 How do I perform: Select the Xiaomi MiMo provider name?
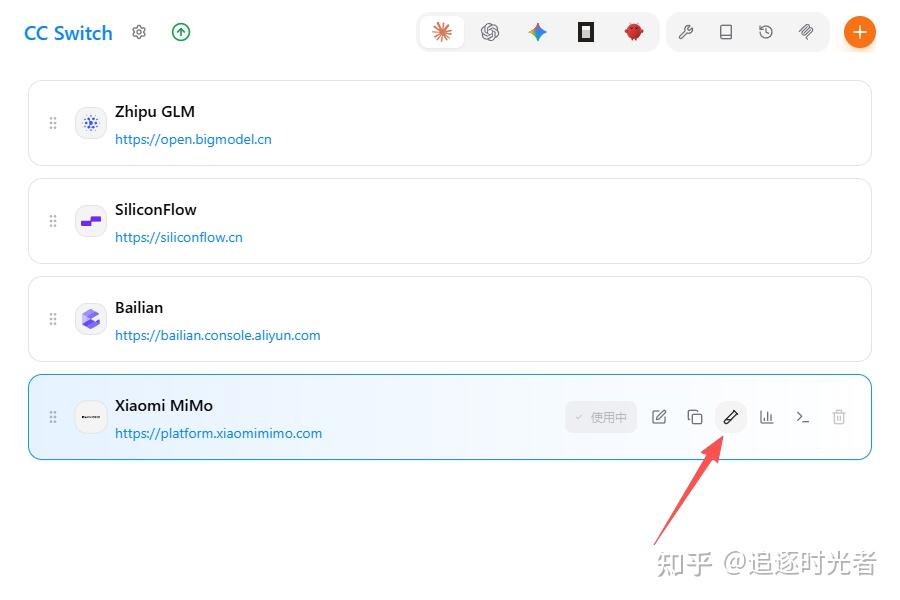tap(164, 406)
